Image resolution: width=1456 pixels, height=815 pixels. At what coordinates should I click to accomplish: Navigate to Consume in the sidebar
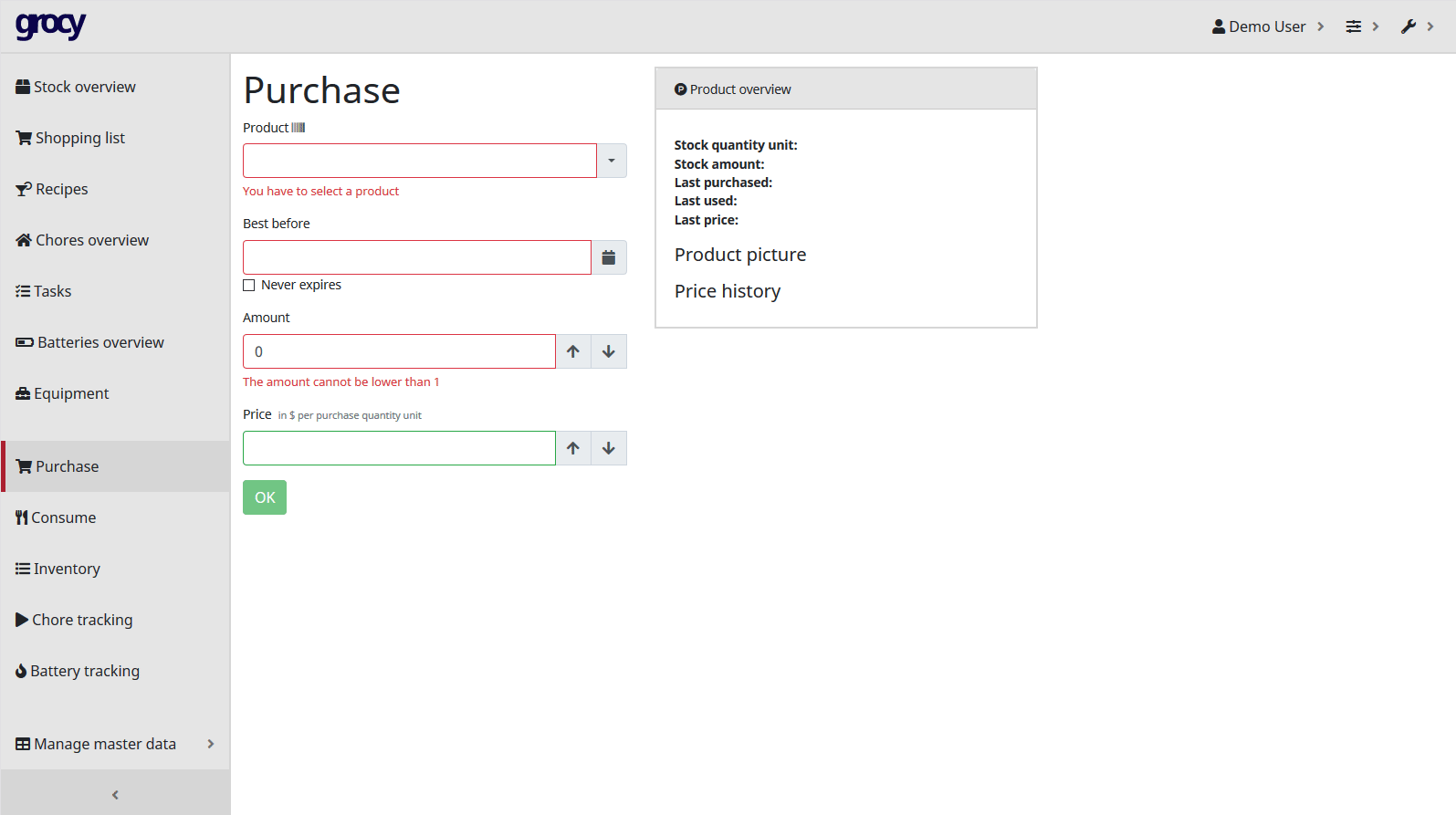point(63,517)
